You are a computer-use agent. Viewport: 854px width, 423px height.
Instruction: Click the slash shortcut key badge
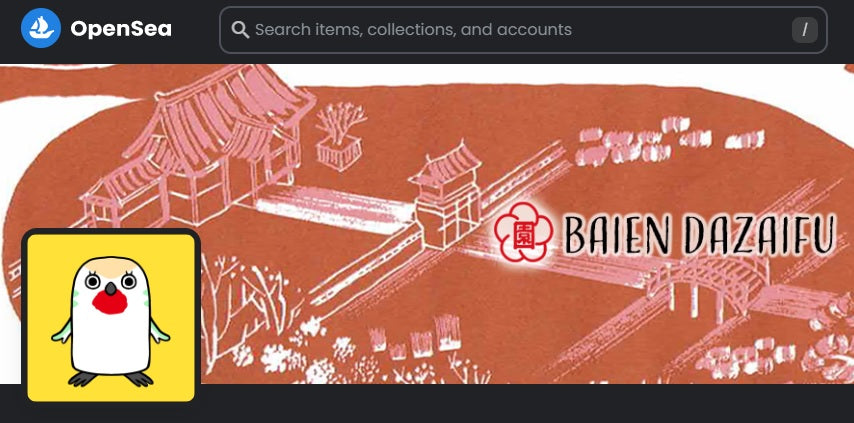coord(804,30)
